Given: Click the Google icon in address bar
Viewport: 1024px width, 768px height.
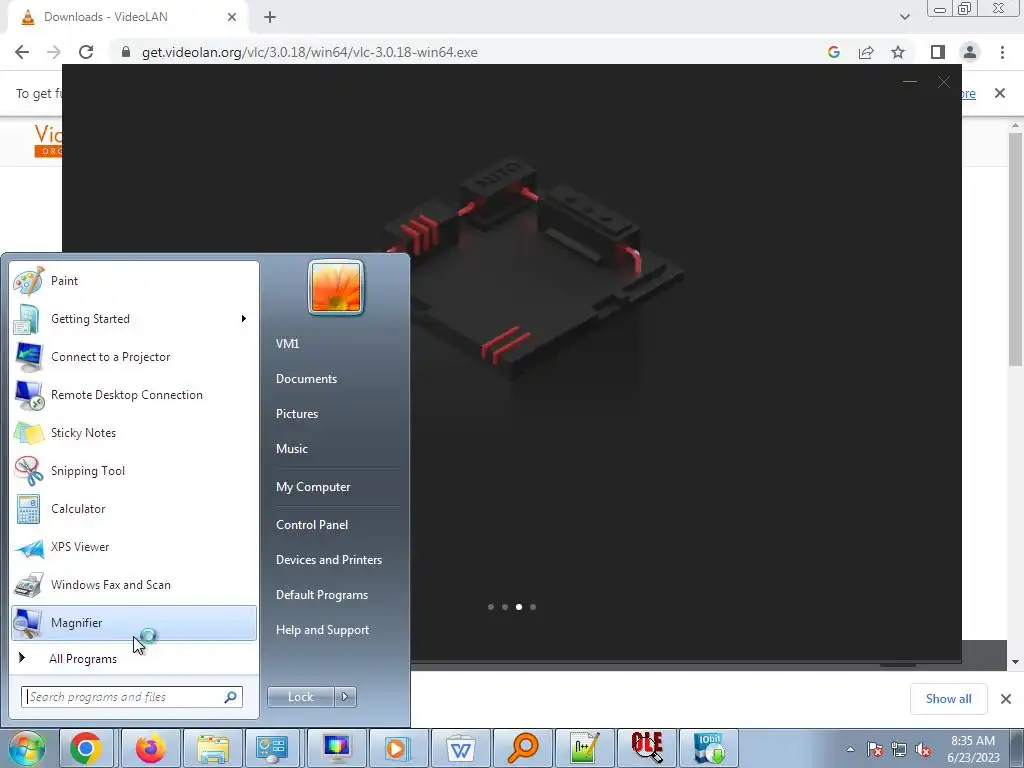Looking at the screenshot, I should [834, 52].
